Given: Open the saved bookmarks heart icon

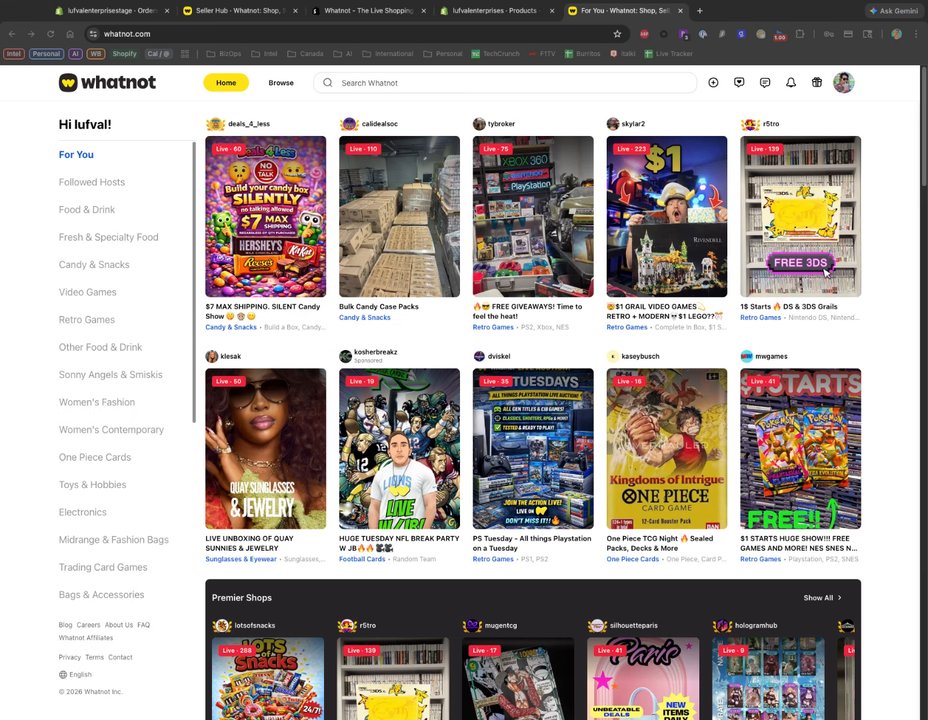Looking at the screenshot, I should click(x=739, y=83).
